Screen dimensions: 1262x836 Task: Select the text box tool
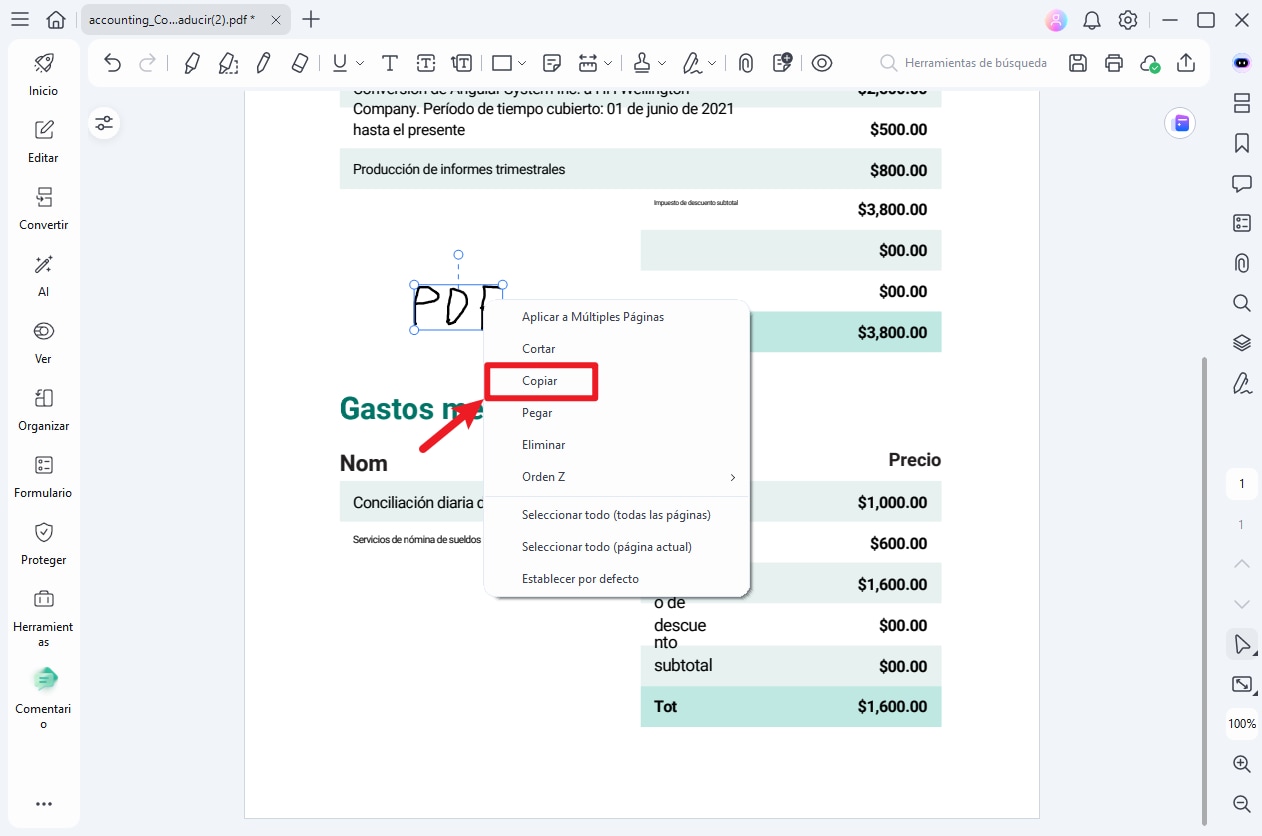pos(426,63)
